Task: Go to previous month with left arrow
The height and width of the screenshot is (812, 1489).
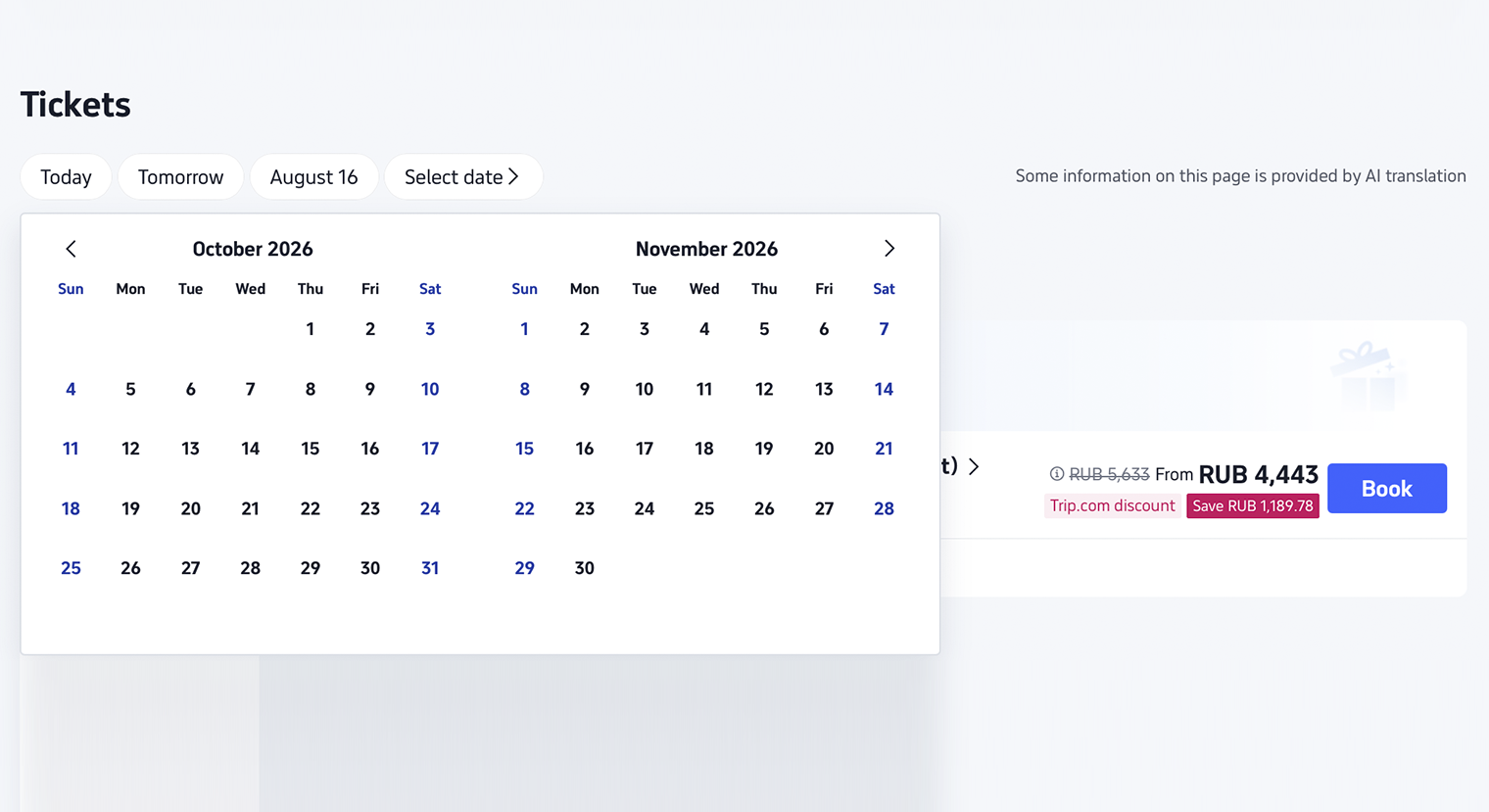Action: (x=71, y=249)
